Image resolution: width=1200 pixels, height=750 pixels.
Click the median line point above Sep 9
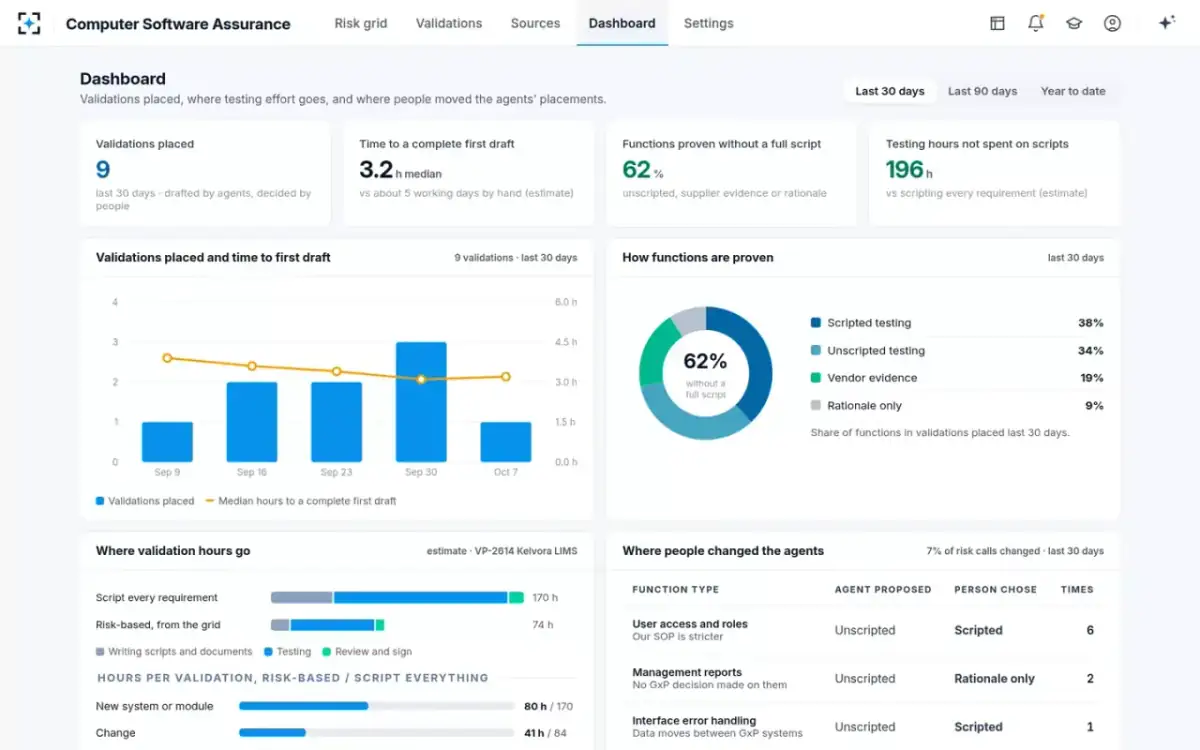click(x=167, y=358)
